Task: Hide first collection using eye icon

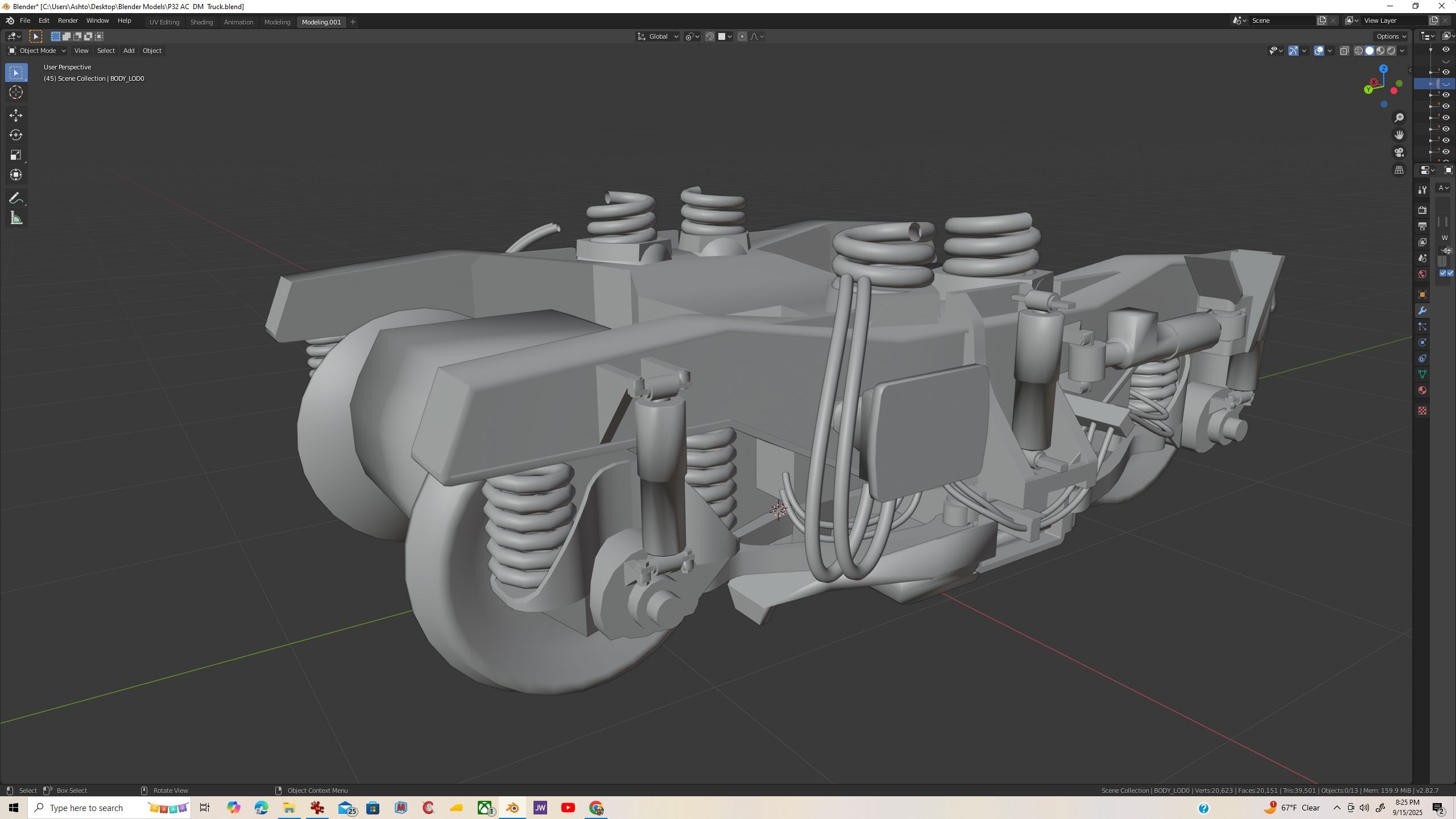Action: pos(1446,49)
